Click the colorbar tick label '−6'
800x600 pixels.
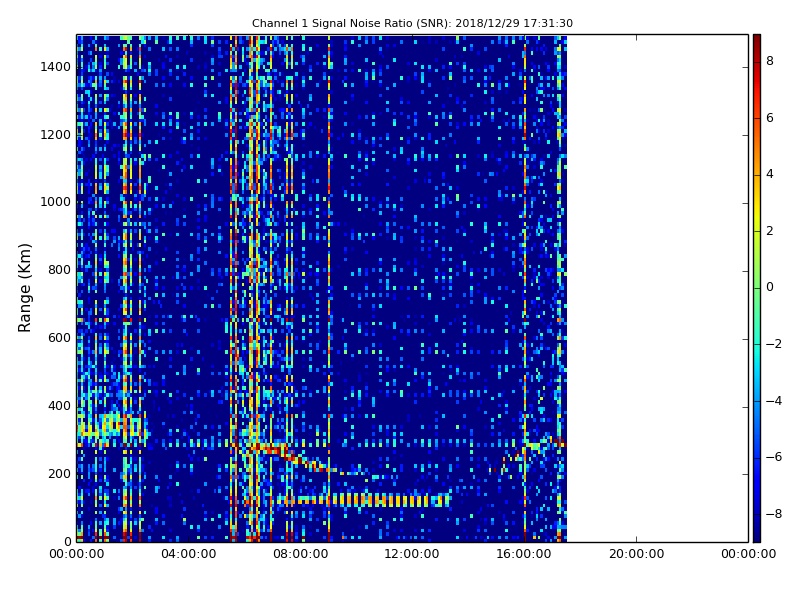coord(774,457)
